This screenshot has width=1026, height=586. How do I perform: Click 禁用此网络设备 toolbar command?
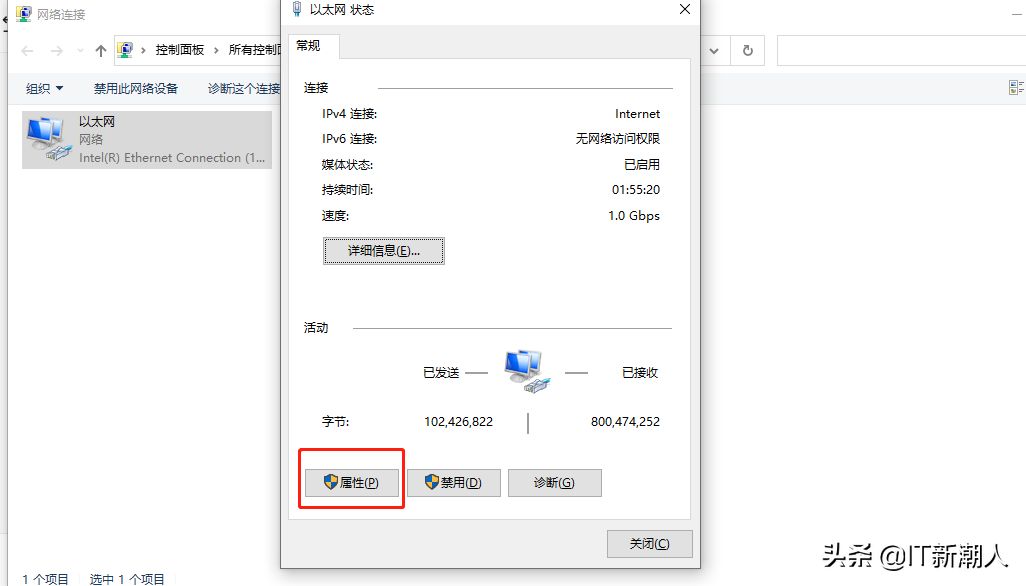click(x=135, y=88)
